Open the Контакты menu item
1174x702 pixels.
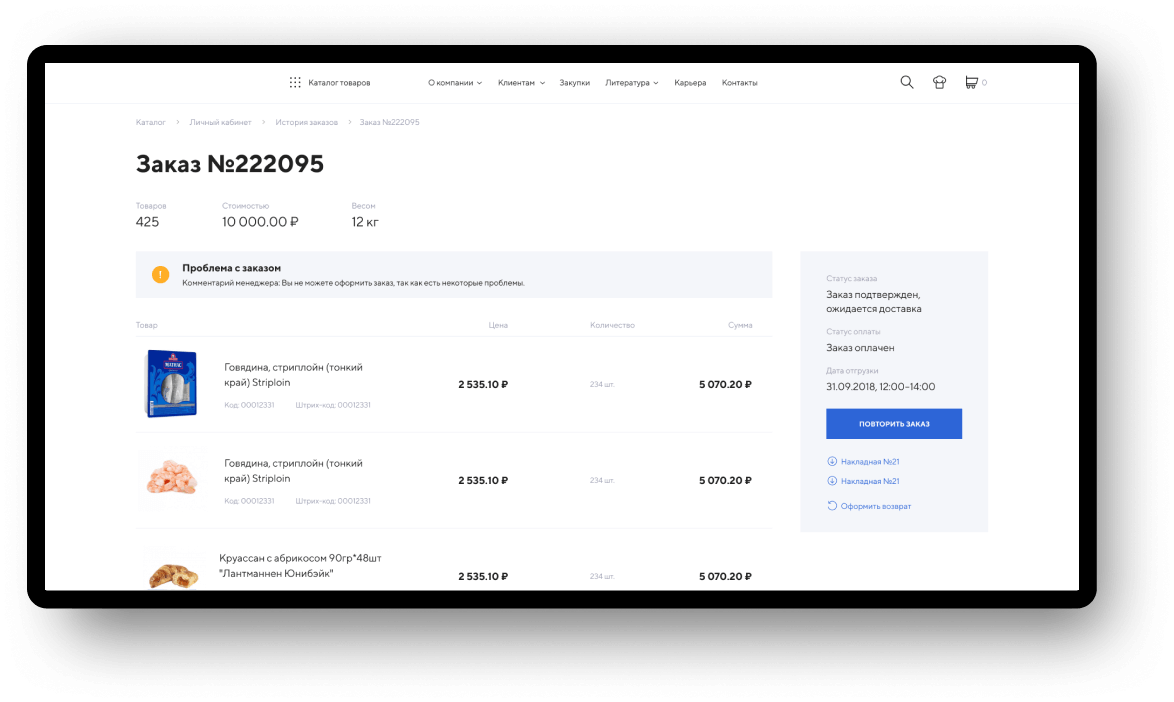point(740,83)
